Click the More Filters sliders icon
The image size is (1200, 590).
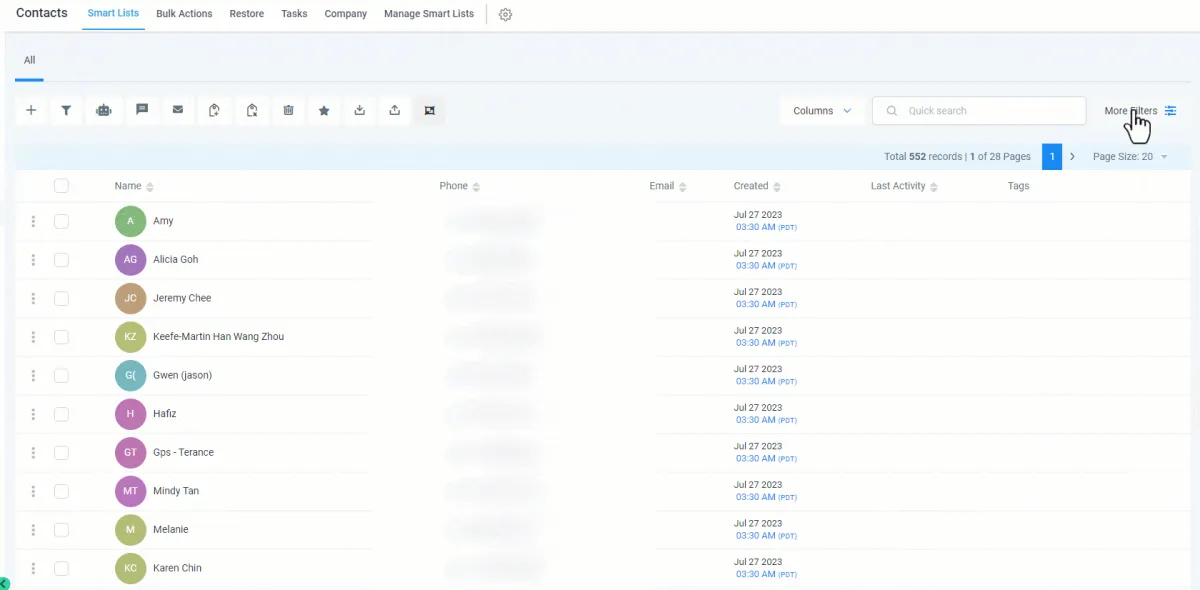coord(1170,111)
